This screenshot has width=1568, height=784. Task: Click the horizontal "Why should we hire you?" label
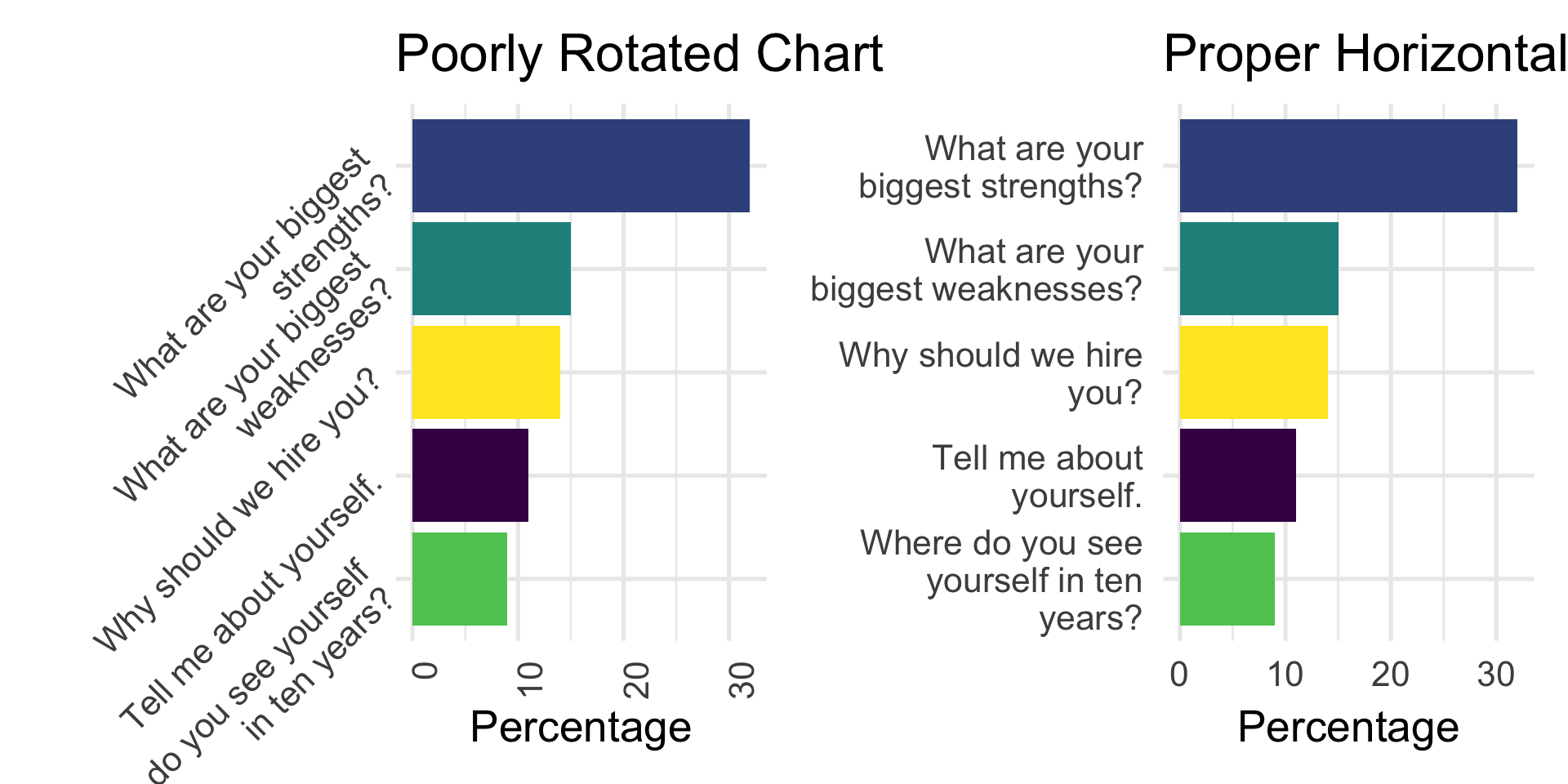pyautogui.click(x=990, y=373)
